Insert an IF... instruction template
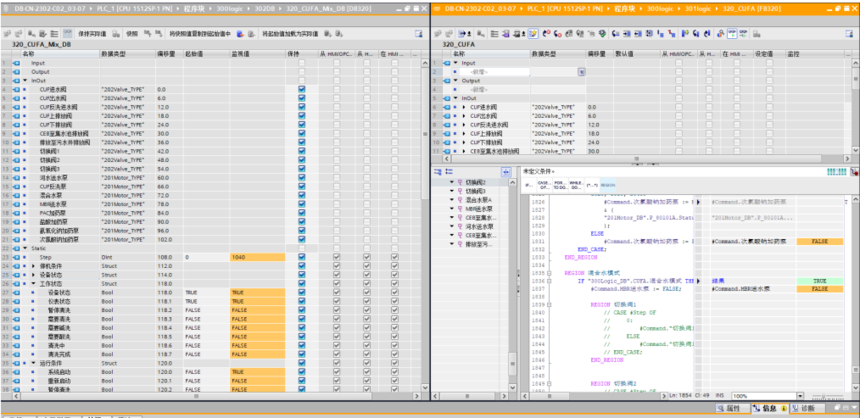This screenshot has height=418, width=860. pos(529,184)
